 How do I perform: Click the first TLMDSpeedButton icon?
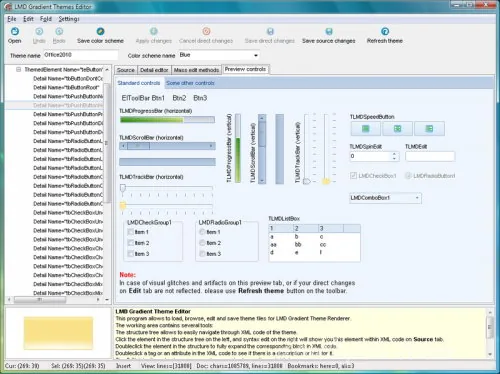pos(366,129)
